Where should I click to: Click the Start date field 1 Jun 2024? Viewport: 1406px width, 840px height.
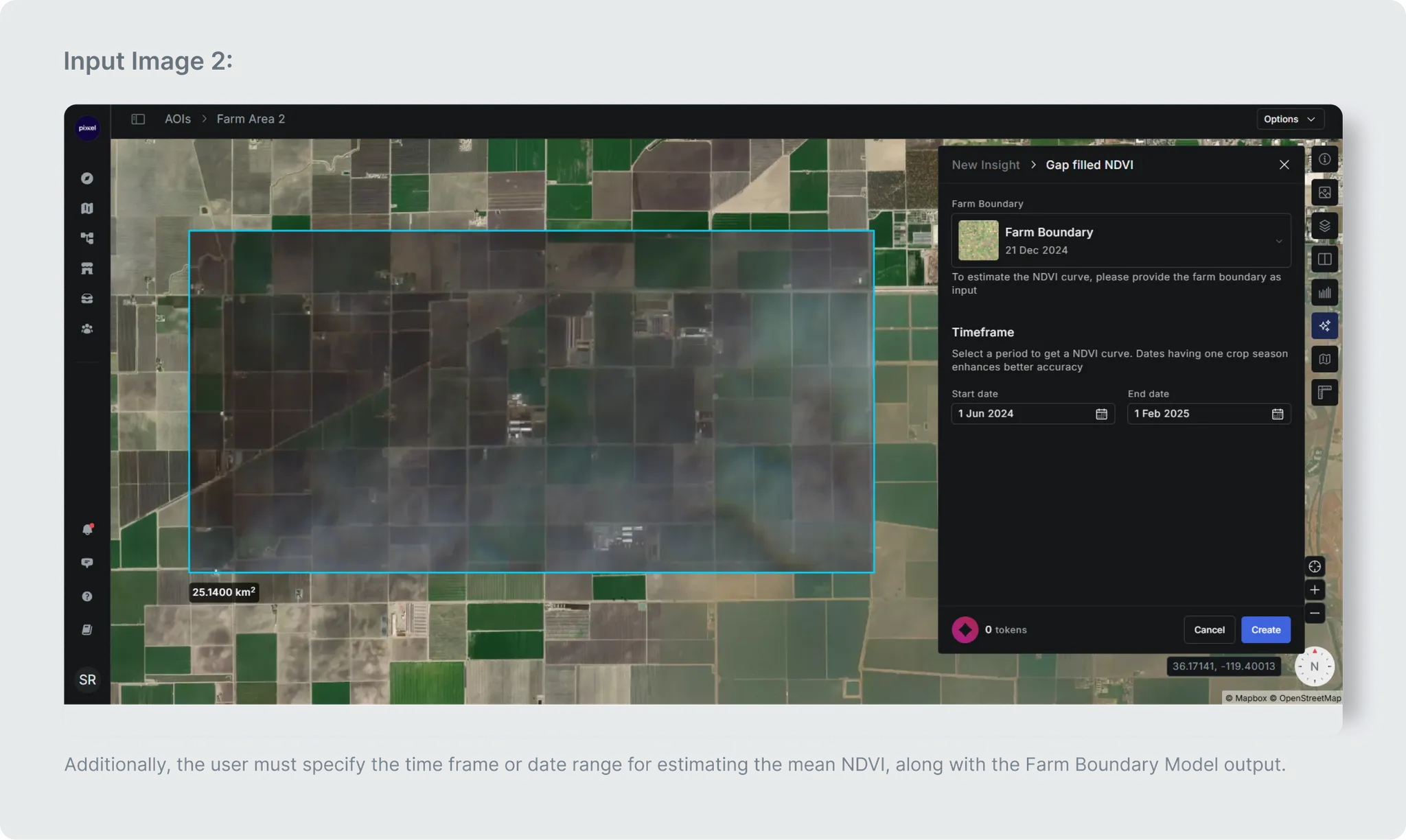tap(1033, 414)
